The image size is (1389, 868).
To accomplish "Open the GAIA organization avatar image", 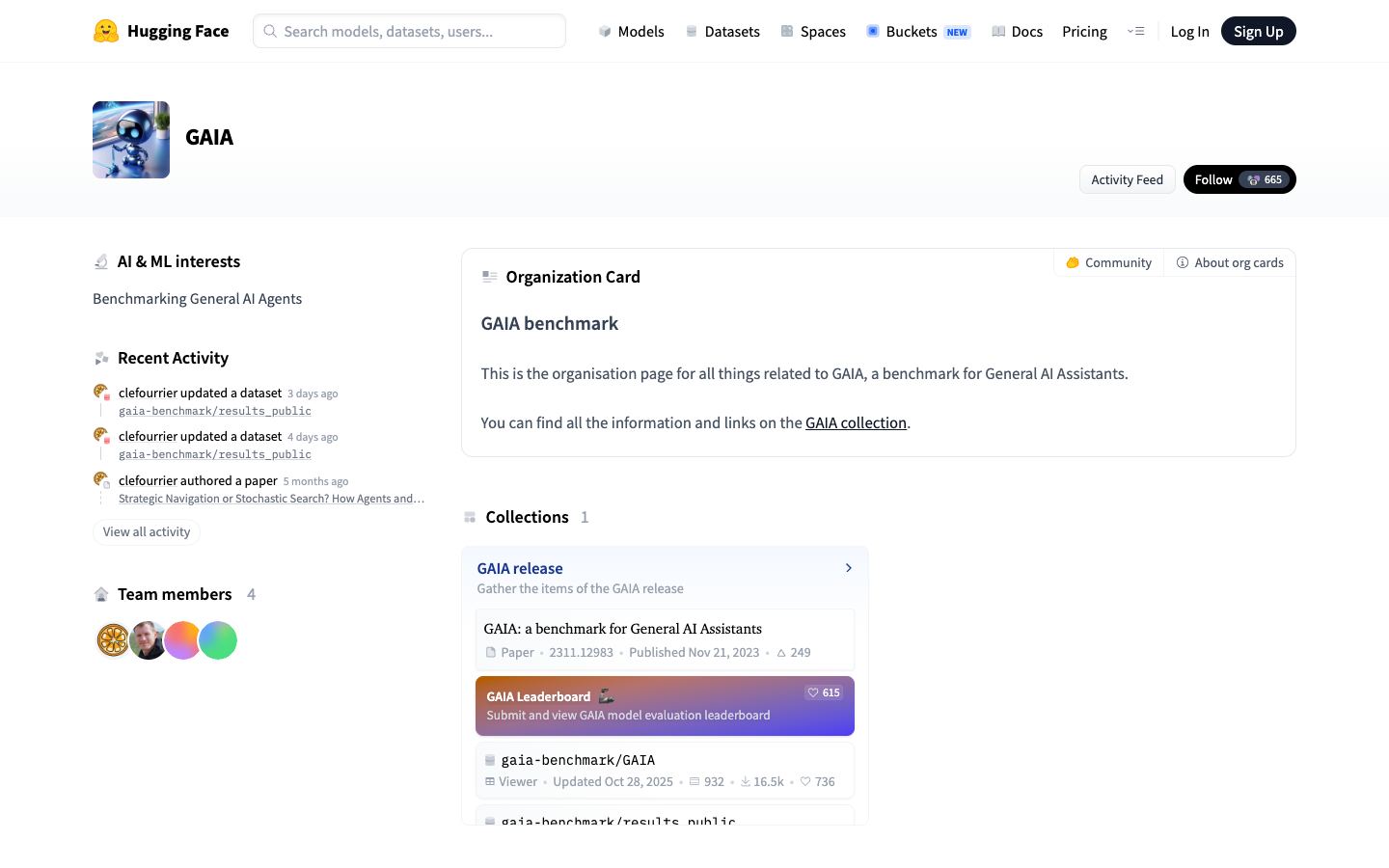I will pos(131,140).
